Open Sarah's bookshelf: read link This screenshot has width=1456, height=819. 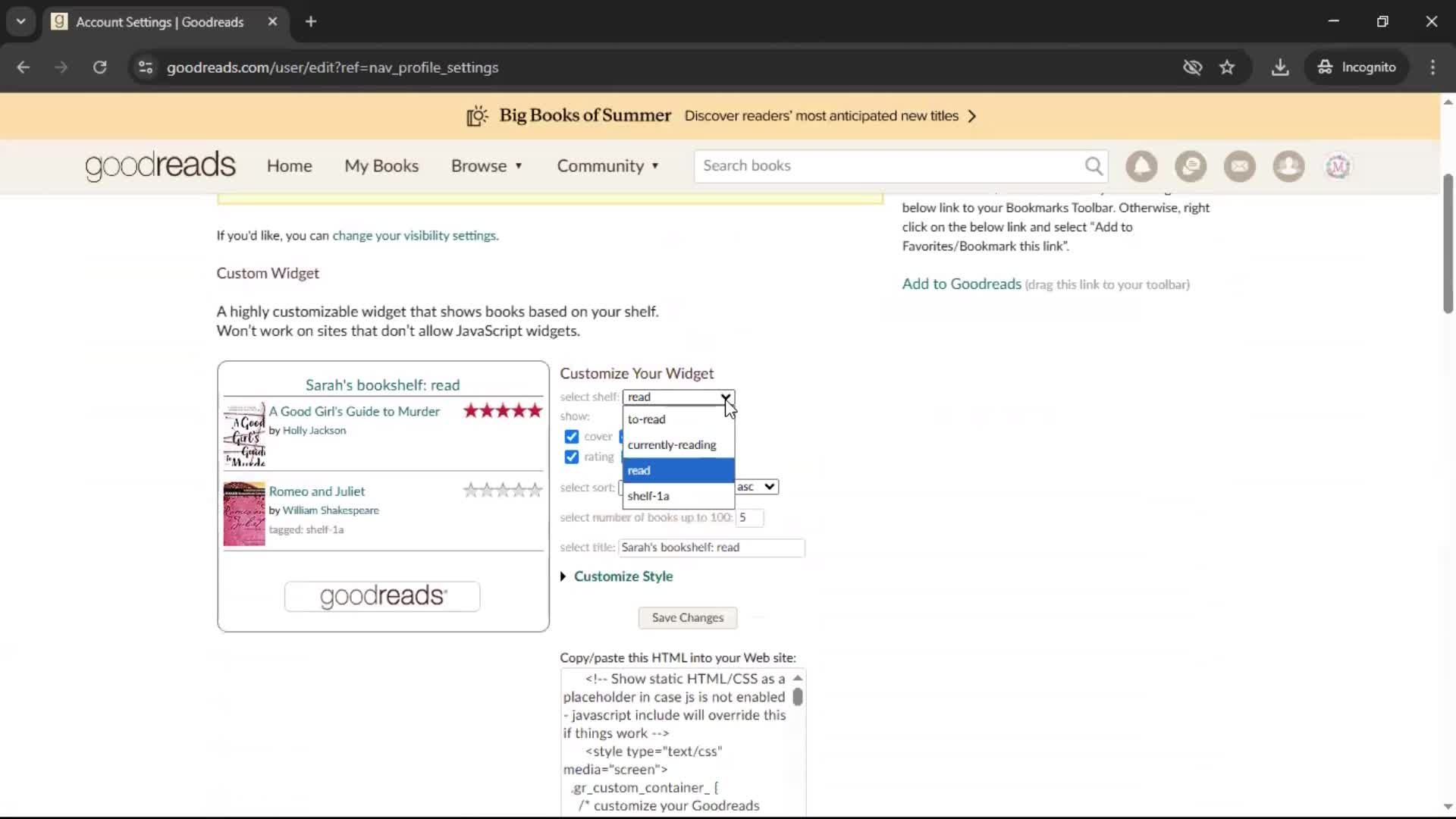point(382,385)
